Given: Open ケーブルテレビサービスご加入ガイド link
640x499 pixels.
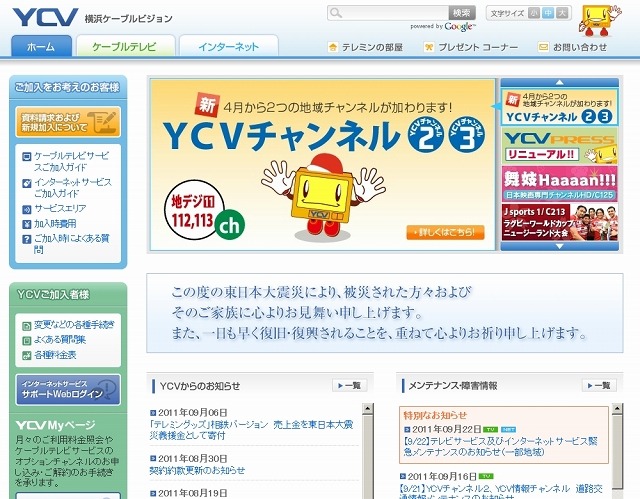Looking at the screenshot, I should click(x=71, y=162).
